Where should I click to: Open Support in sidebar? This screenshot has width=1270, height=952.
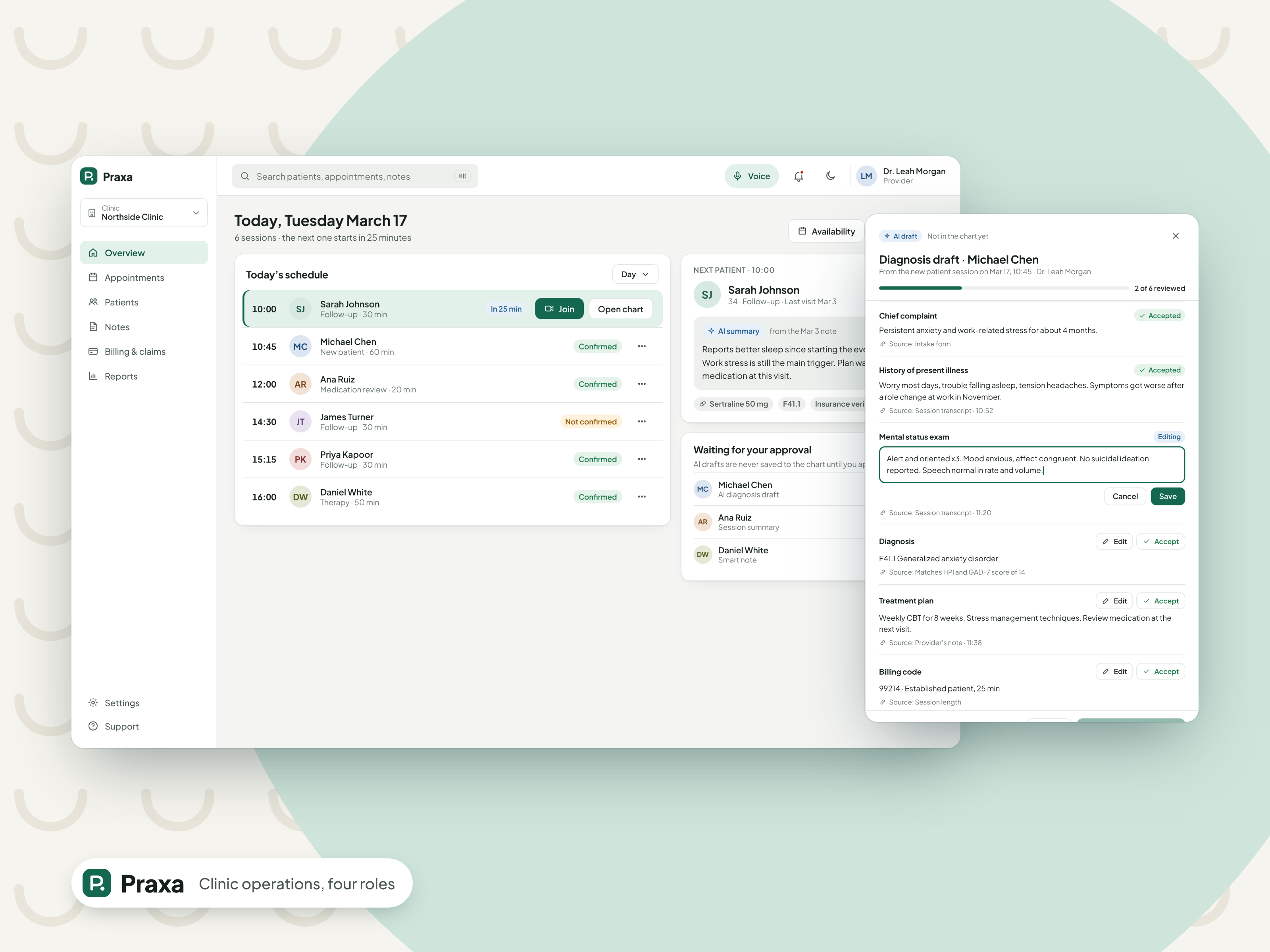tap(144, 726)
